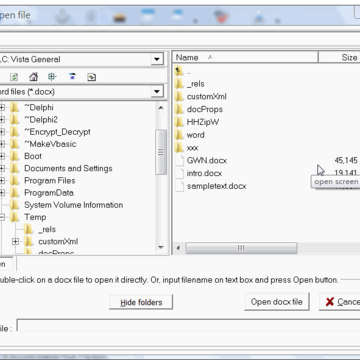Collapse the Temp tree node
Viewport: 360px width, 360px height.
point(2,217)
